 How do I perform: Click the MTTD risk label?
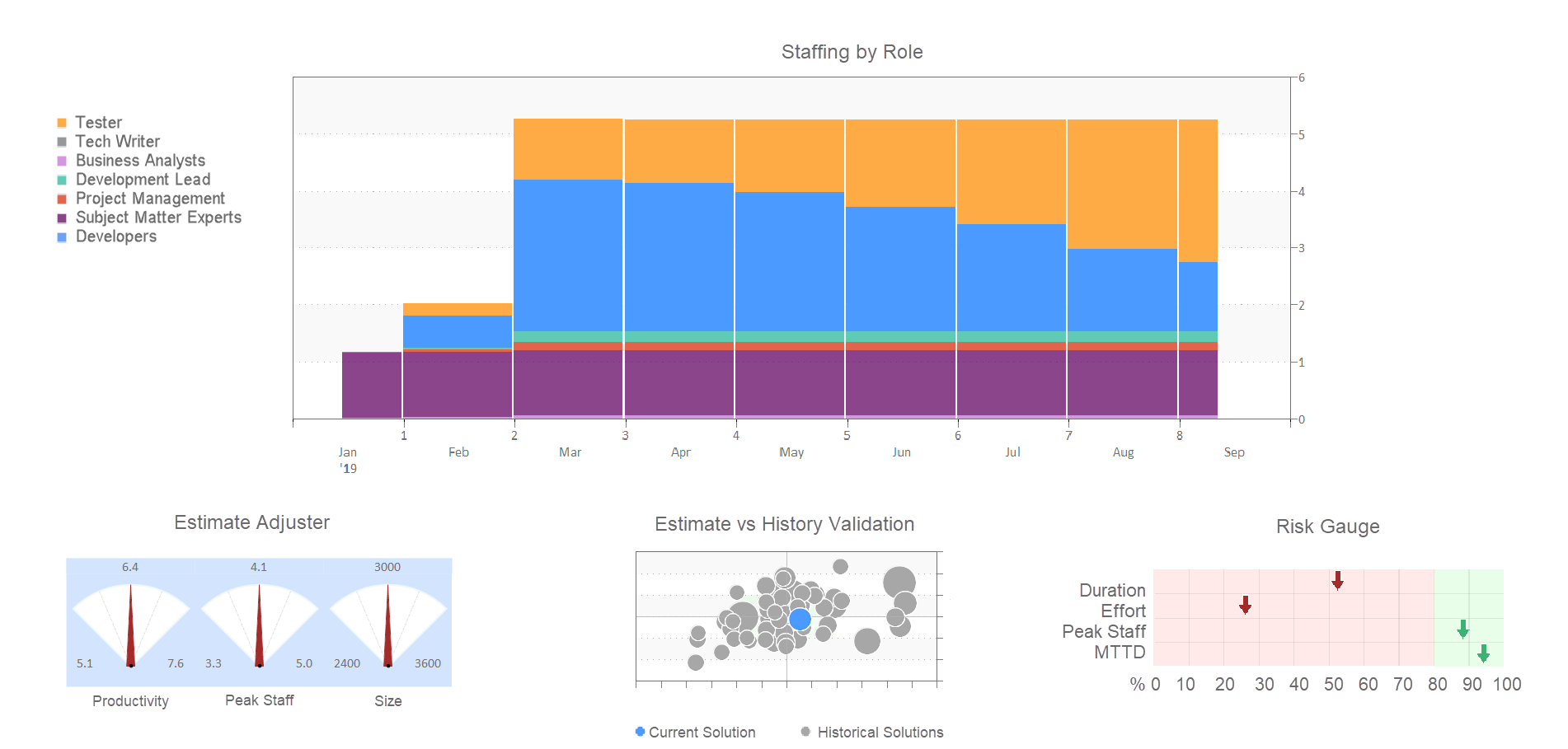pyautogui.click(x=1120, y=653)
